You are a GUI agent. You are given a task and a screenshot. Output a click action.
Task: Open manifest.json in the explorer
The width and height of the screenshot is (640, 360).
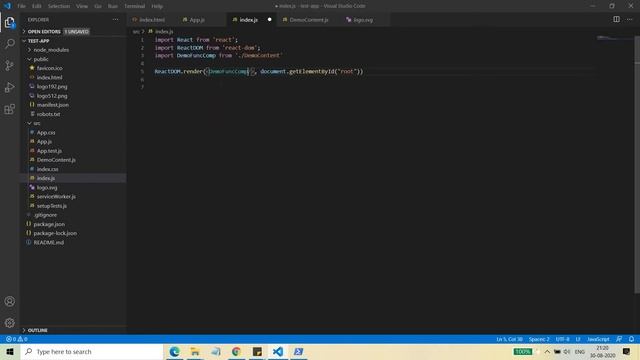[x=53, y=105]
